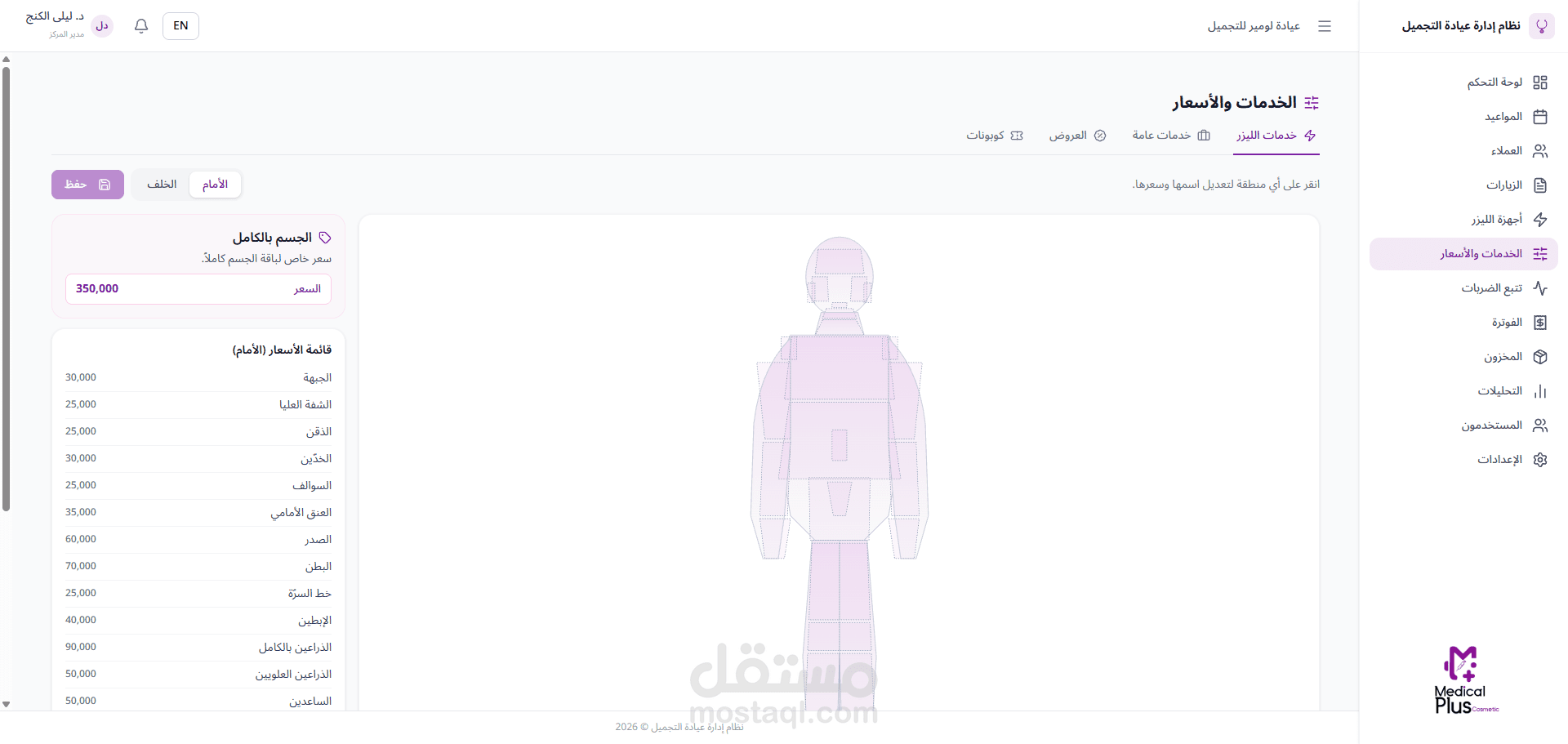Click the inventory box icon
Viewport: 1568px width, 744px height.
tap(1540, 357)
